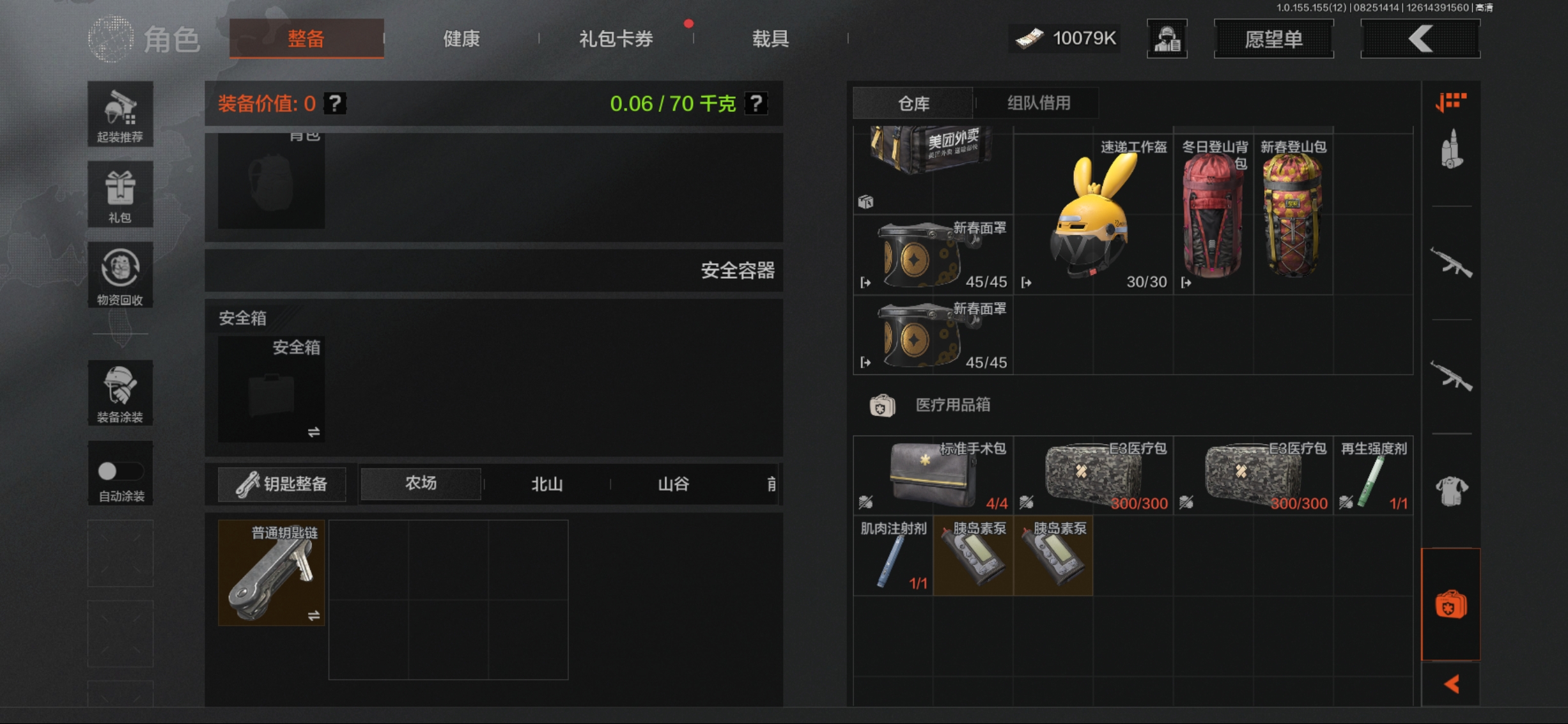This screenshot has height=724, width=1568.
Task: Show help for 装备价值 gear value
Action: (334, 104)
